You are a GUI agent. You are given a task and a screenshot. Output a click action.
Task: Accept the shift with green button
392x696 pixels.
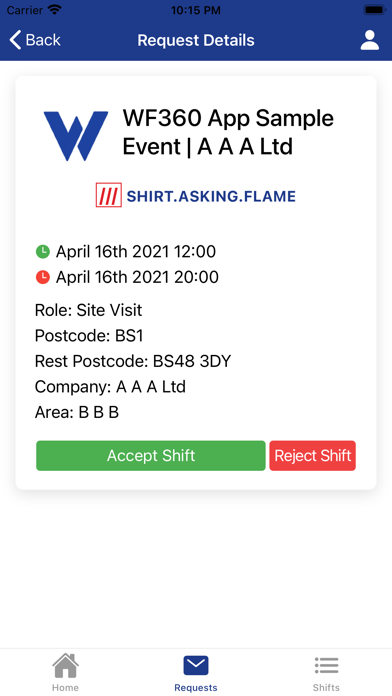click(151, 455)
